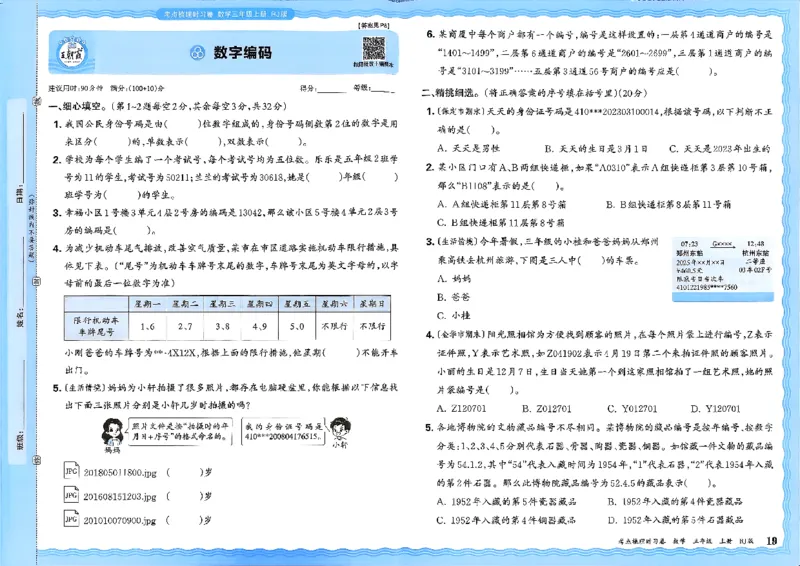This screenshot has width=800, height=566.
Task: Click the 姓名 label on the left margin
Action: point(20,316)
